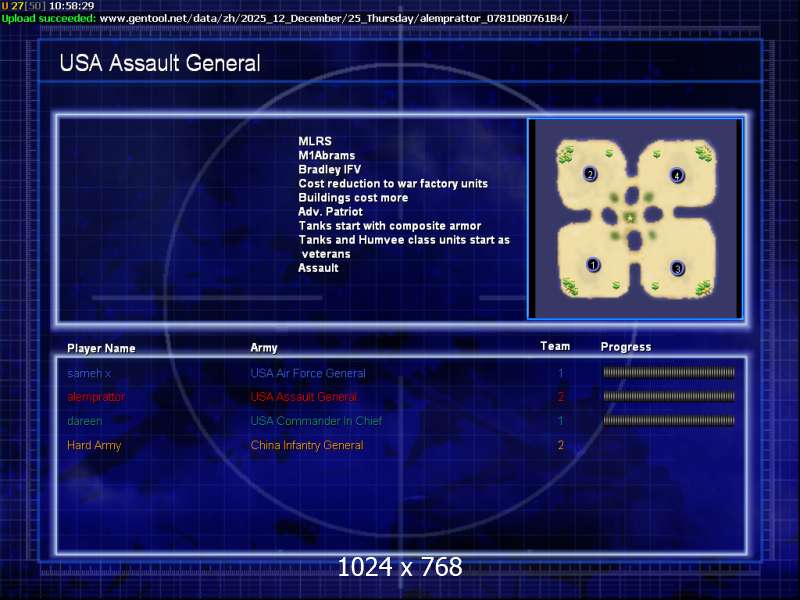The height and width of the screenshot is (600, 800).
Task: Click team number for Hard Army
Action: click(x=561, y=445)
